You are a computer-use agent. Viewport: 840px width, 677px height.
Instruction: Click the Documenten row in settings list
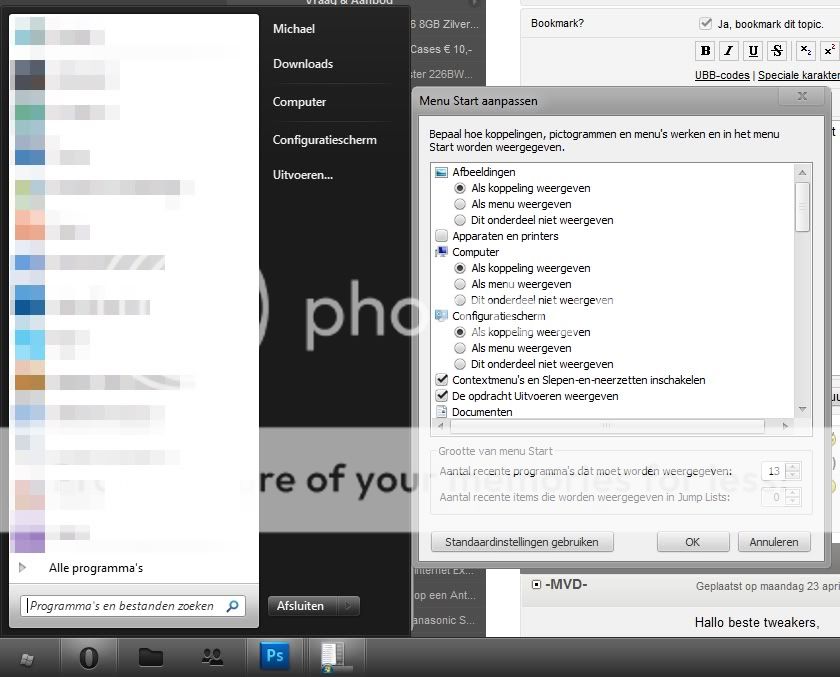[x=482, y=412]
